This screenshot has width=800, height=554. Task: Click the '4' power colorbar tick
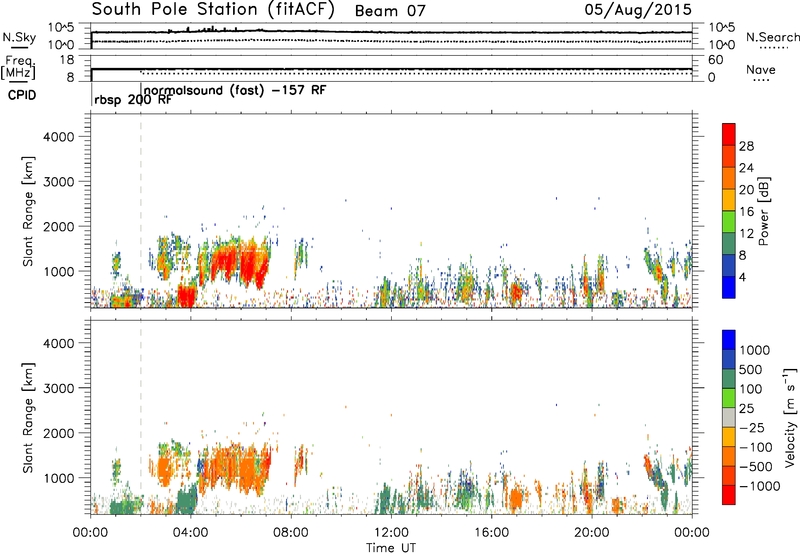point(743,277)
